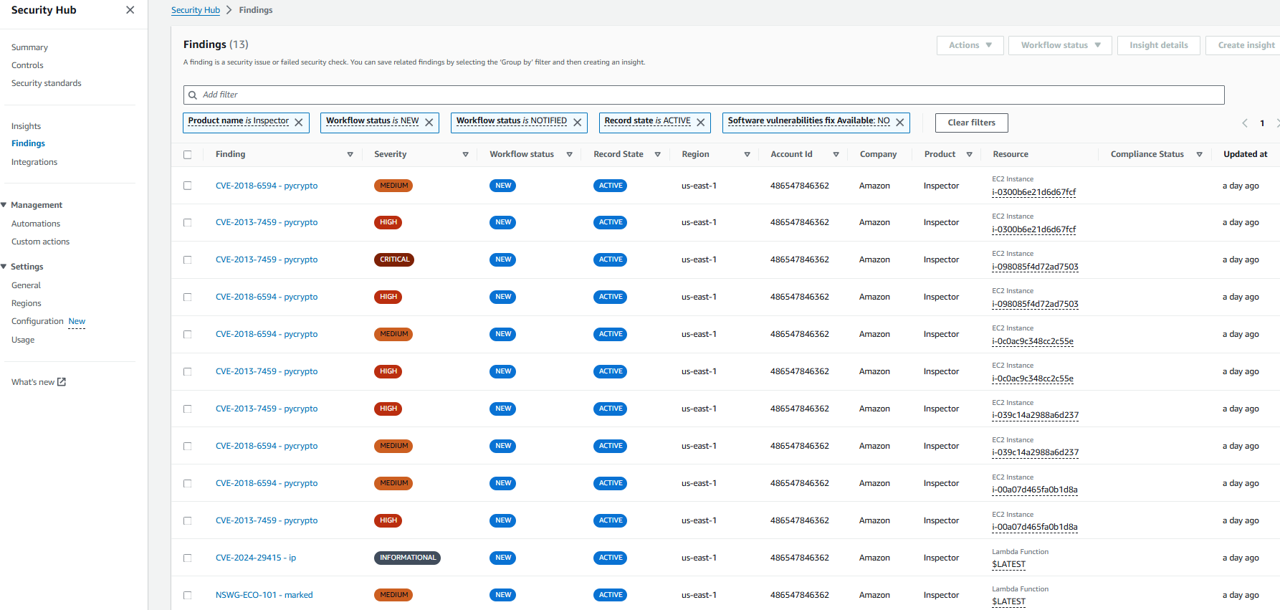
Task: Check the checkbox for NSWG-ECO-101 - marked
Action: pyautogui.click(x=187, y=595)
